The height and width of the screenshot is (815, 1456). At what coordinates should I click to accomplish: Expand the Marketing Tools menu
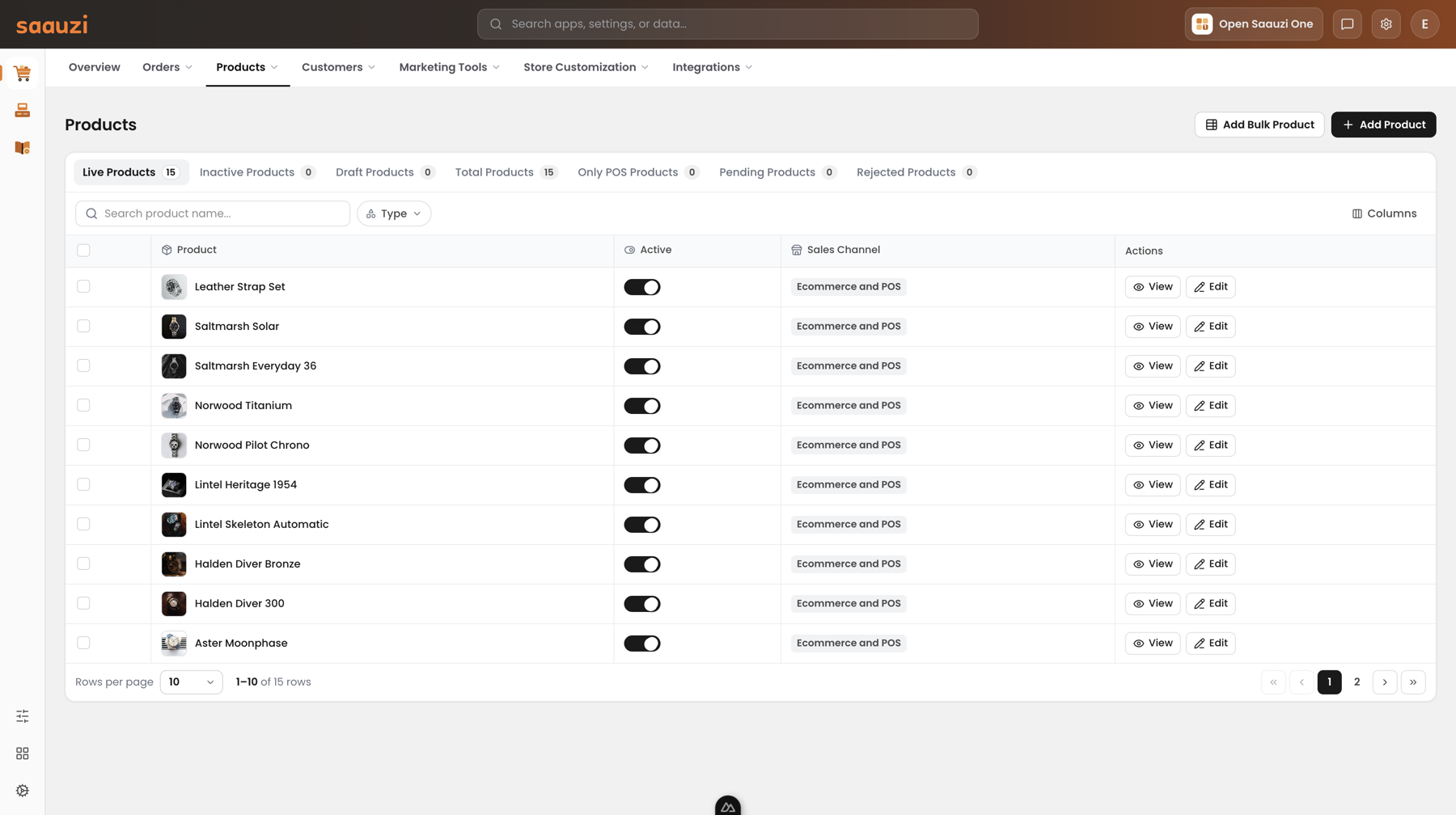pyautogui.click(x=449, y=67)
